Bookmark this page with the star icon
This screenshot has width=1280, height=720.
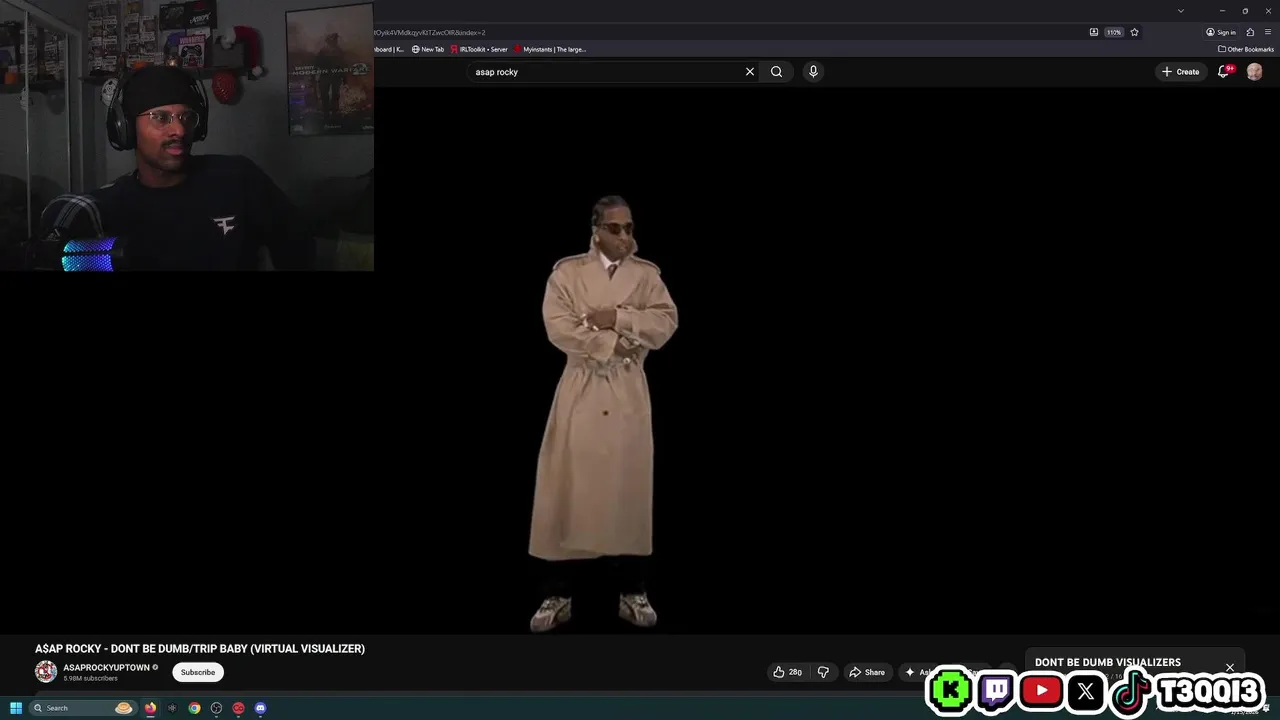(x=1134, y=32)
